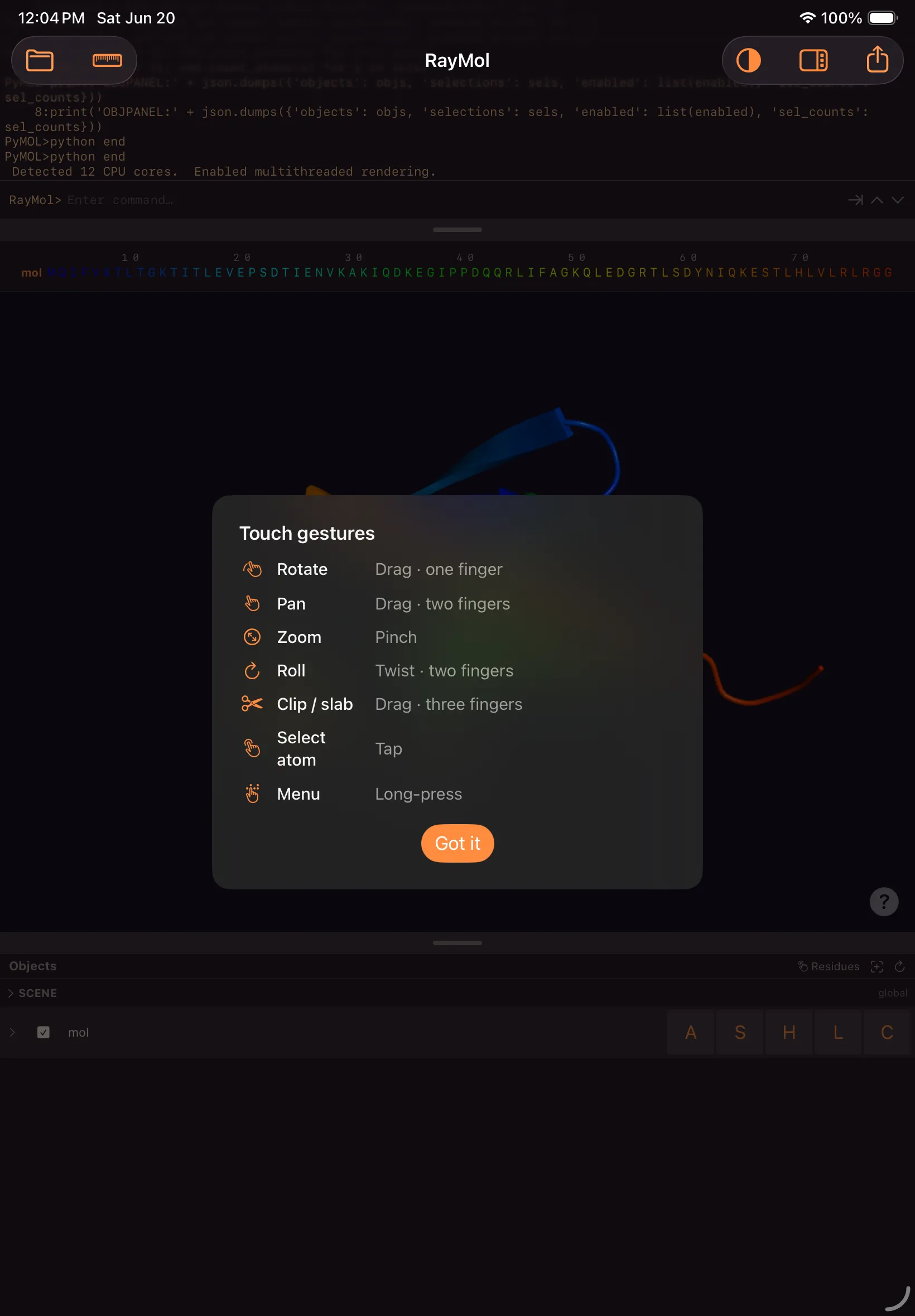Image resolution: width=915 pixels, height=1316 pixels.
Task: Click the Pan gesture hand icon
Action: coord(252,603)
